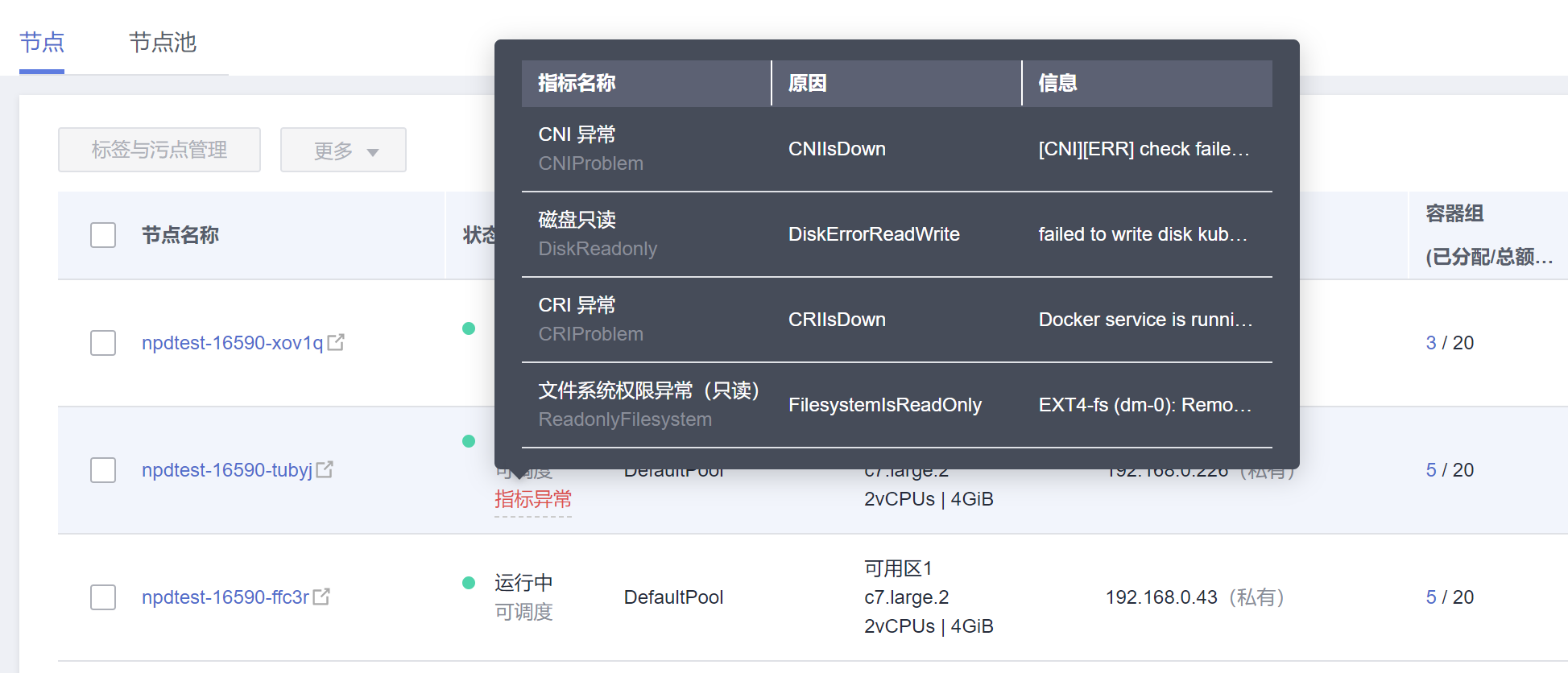The image size is (1568, 673).
Task: Switch to the 节点池 tab
Action: (x=163, y=43)
